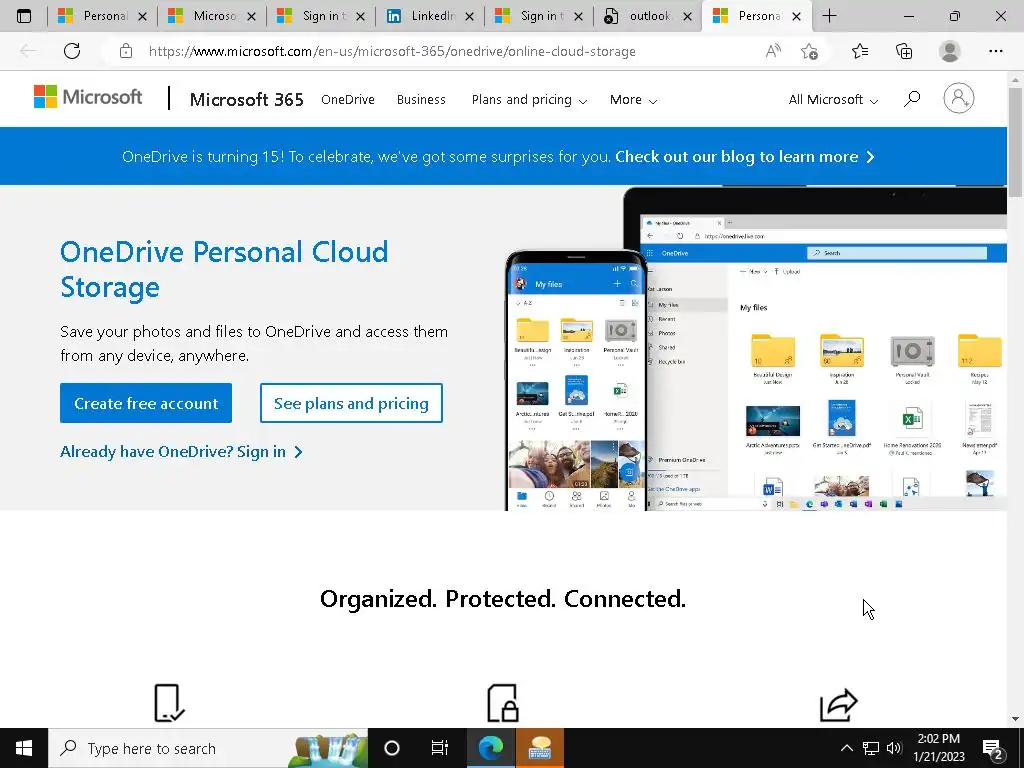The height and width of the screenshot is (768, 1024).
Task: Click the site info lock icon
Action: [126, 51]
